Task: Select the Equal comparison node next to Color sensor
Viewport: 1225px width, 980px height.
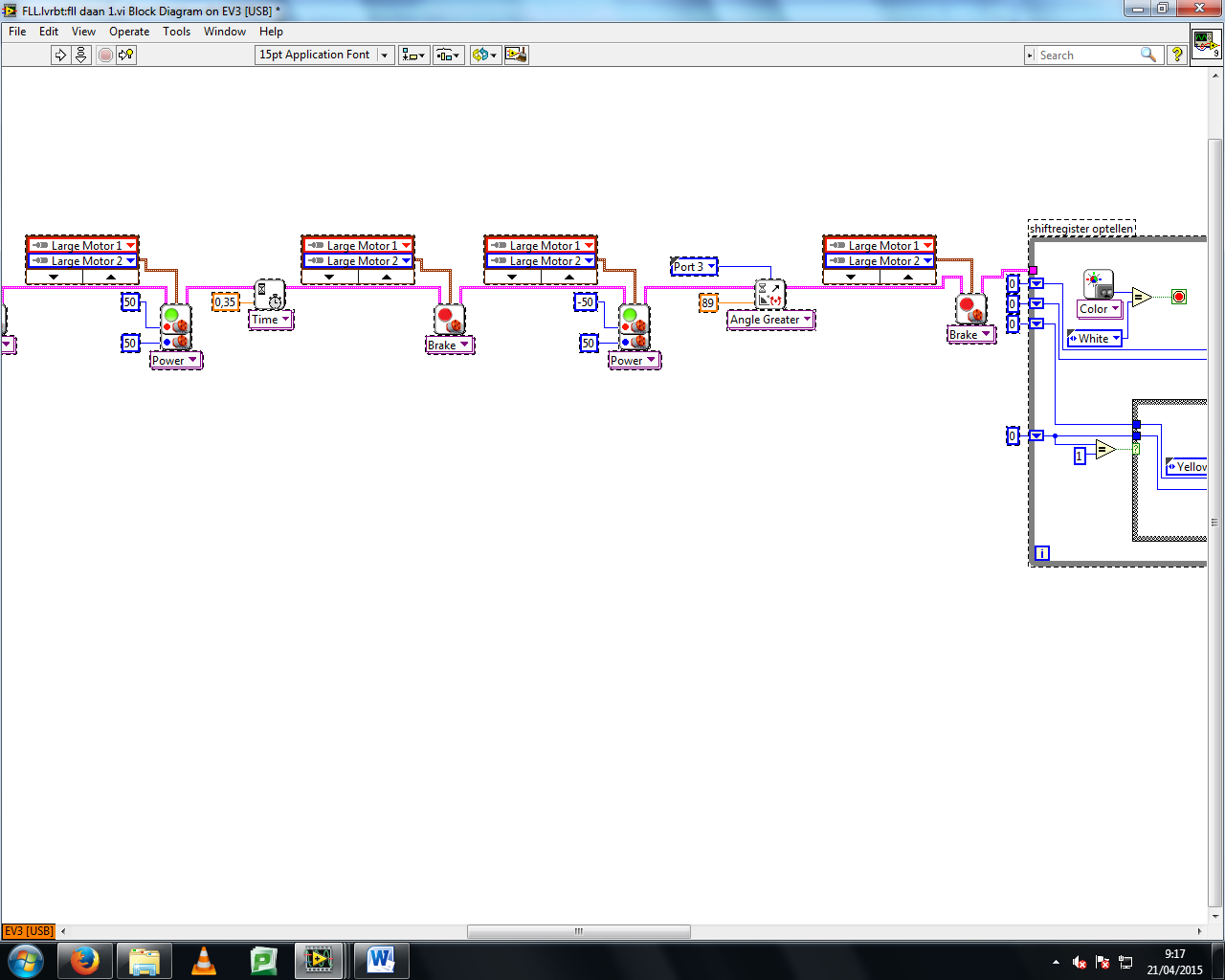Action: point(1142,297)
